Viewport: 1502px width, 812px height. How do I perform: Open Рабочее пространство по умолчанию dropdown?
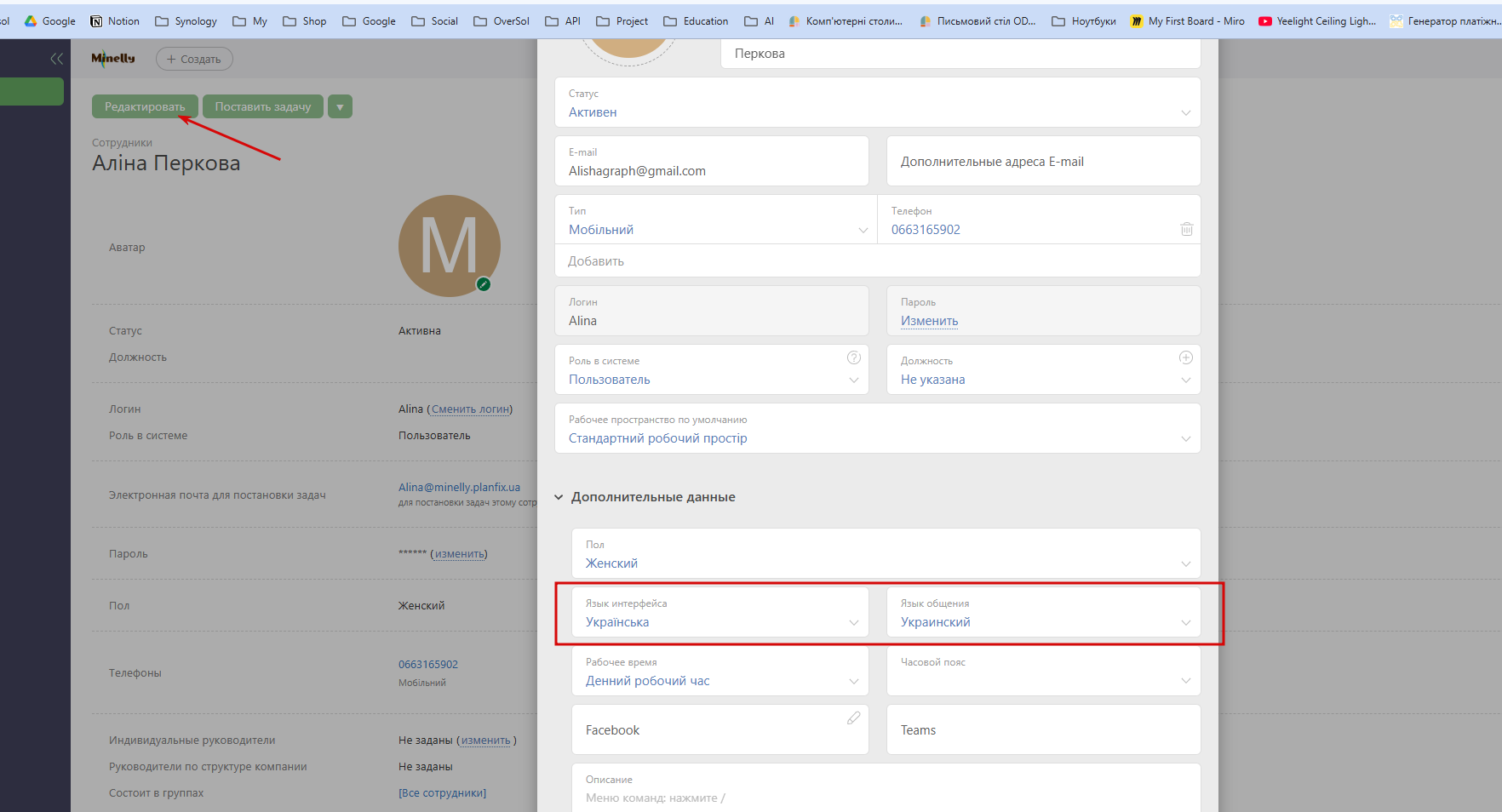878,428
